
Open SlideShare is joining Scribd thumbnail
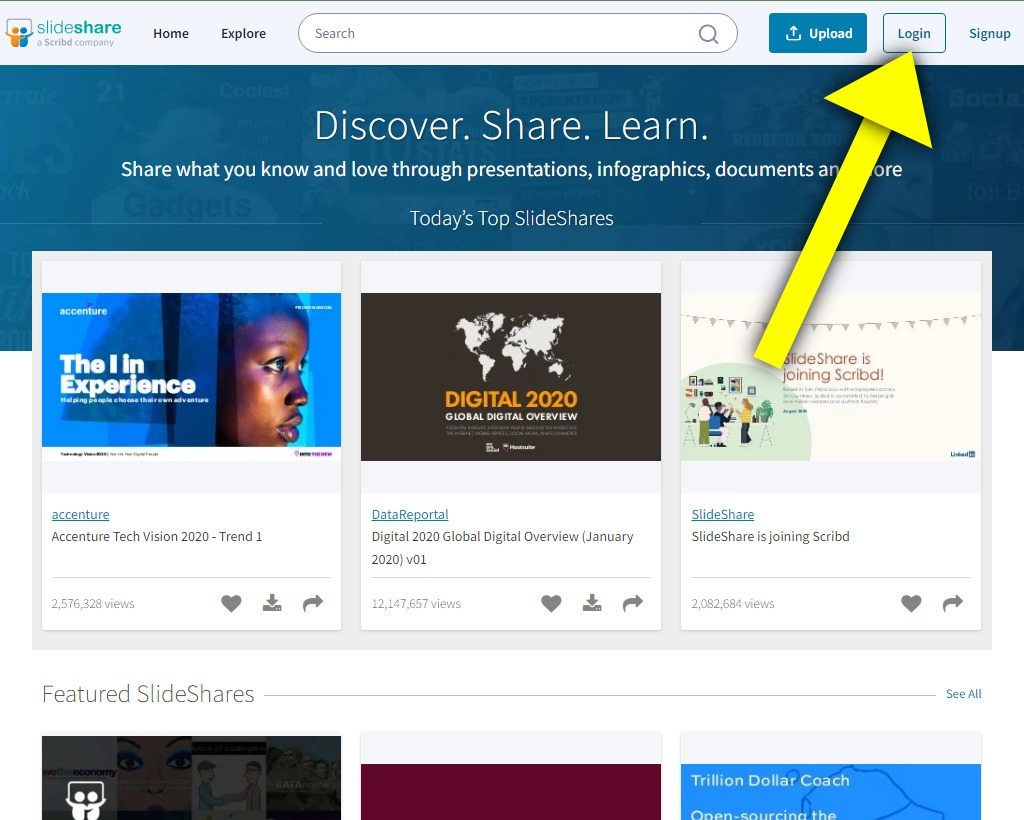pyautogui.click(x=831, y=377)
